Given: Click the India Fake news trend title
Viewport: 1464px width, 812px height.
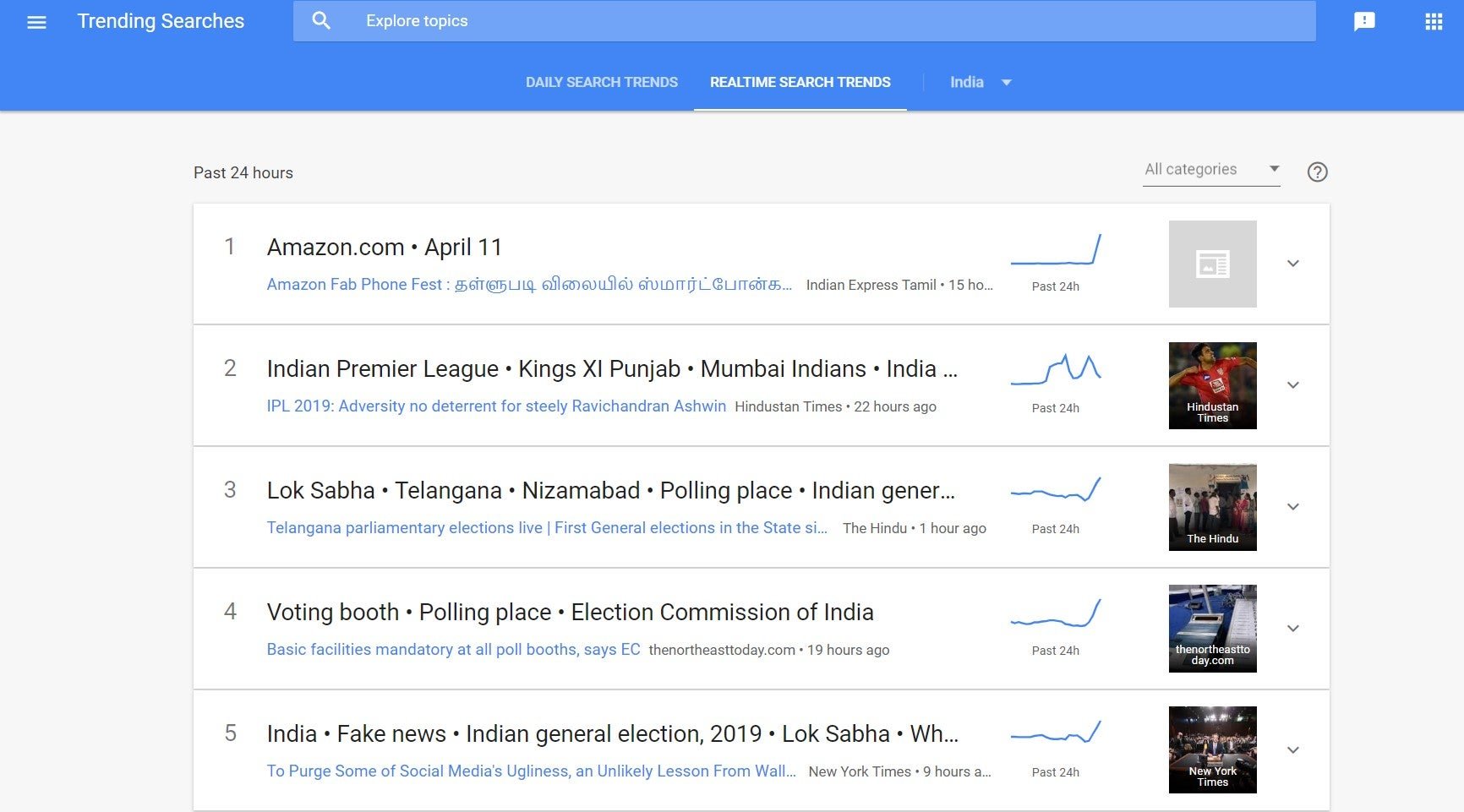Looking at the screenshot, I should [613, 734].
